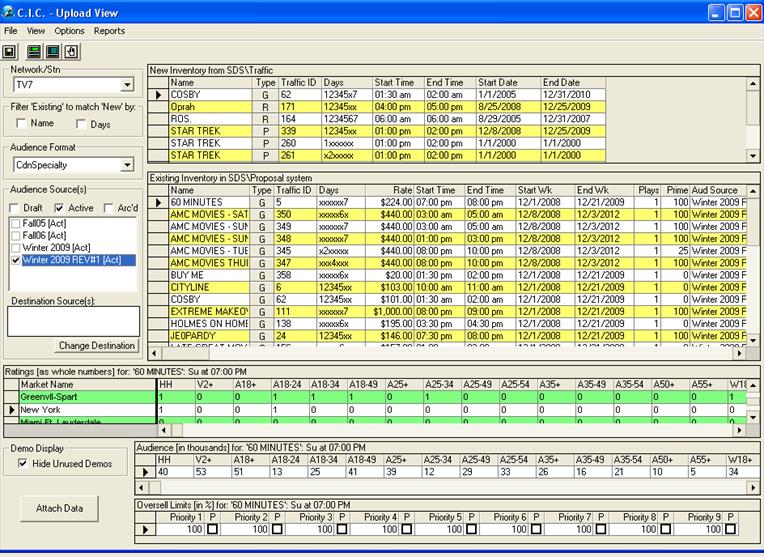Open the Reports menu
This screenshot has width=764, height=557.
coord(109,31)
